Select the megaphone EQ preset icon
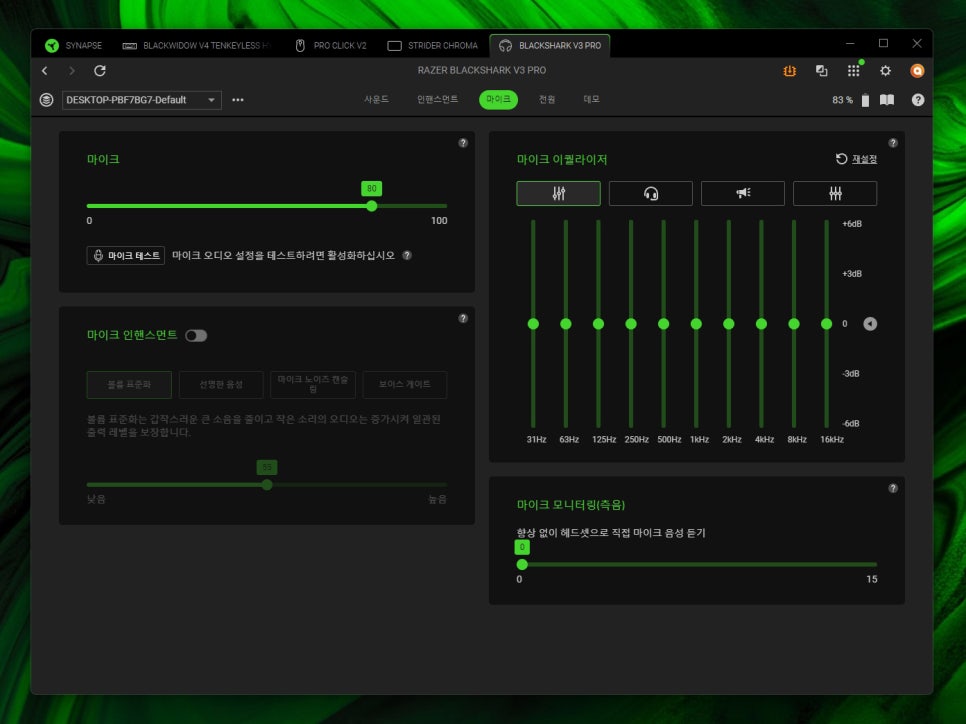The height and width of the screenshot is (724, 966). tap(742, 194)
